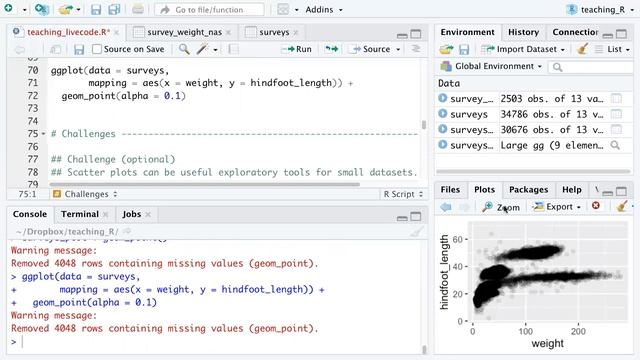This screenshot has width=640, height=360.
Task: Click the open file folder icon
Action: pyautogui.click(x=66, y=9)
